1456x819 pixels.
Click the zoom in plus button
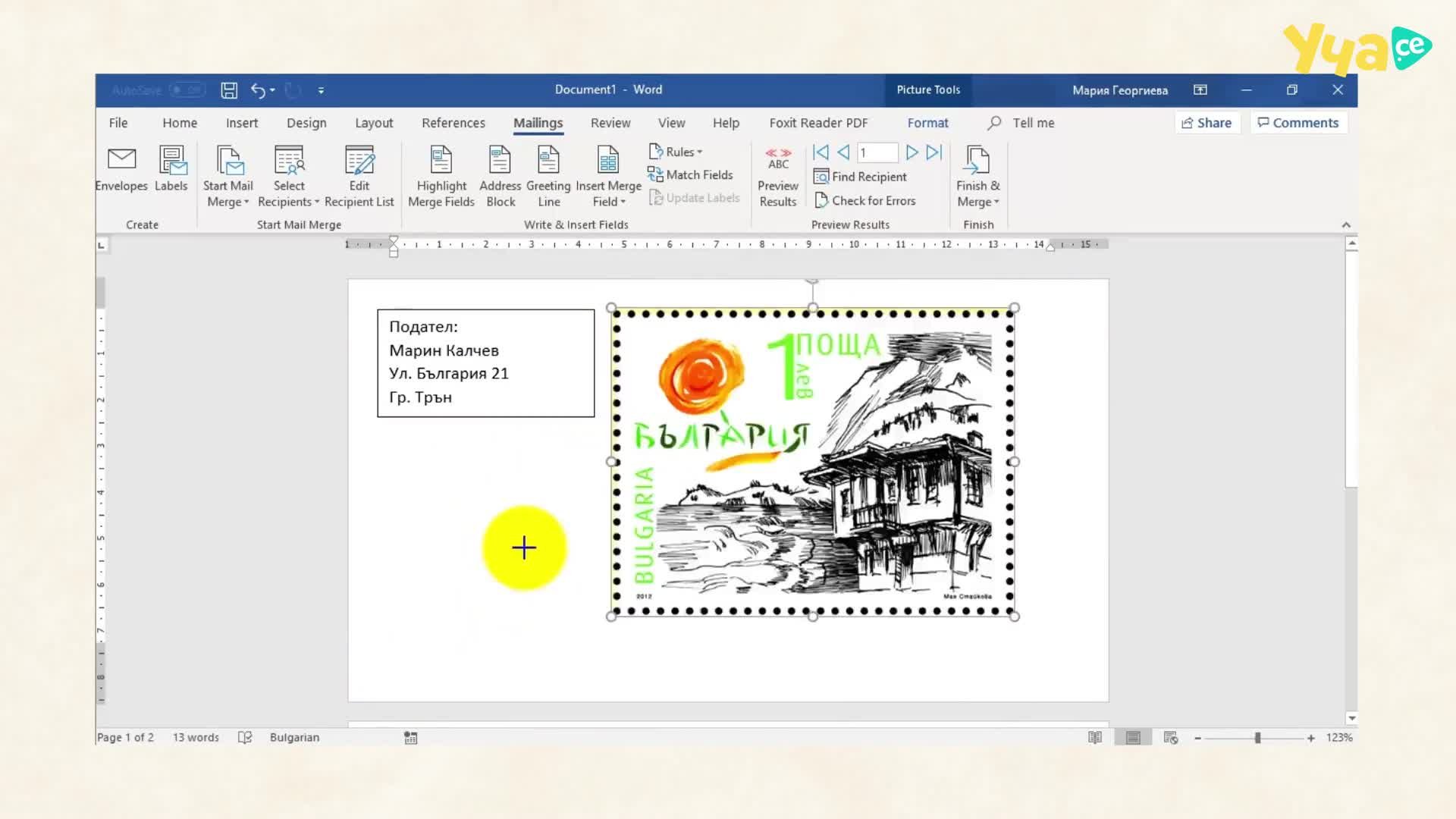click(x=1310, y=738)
